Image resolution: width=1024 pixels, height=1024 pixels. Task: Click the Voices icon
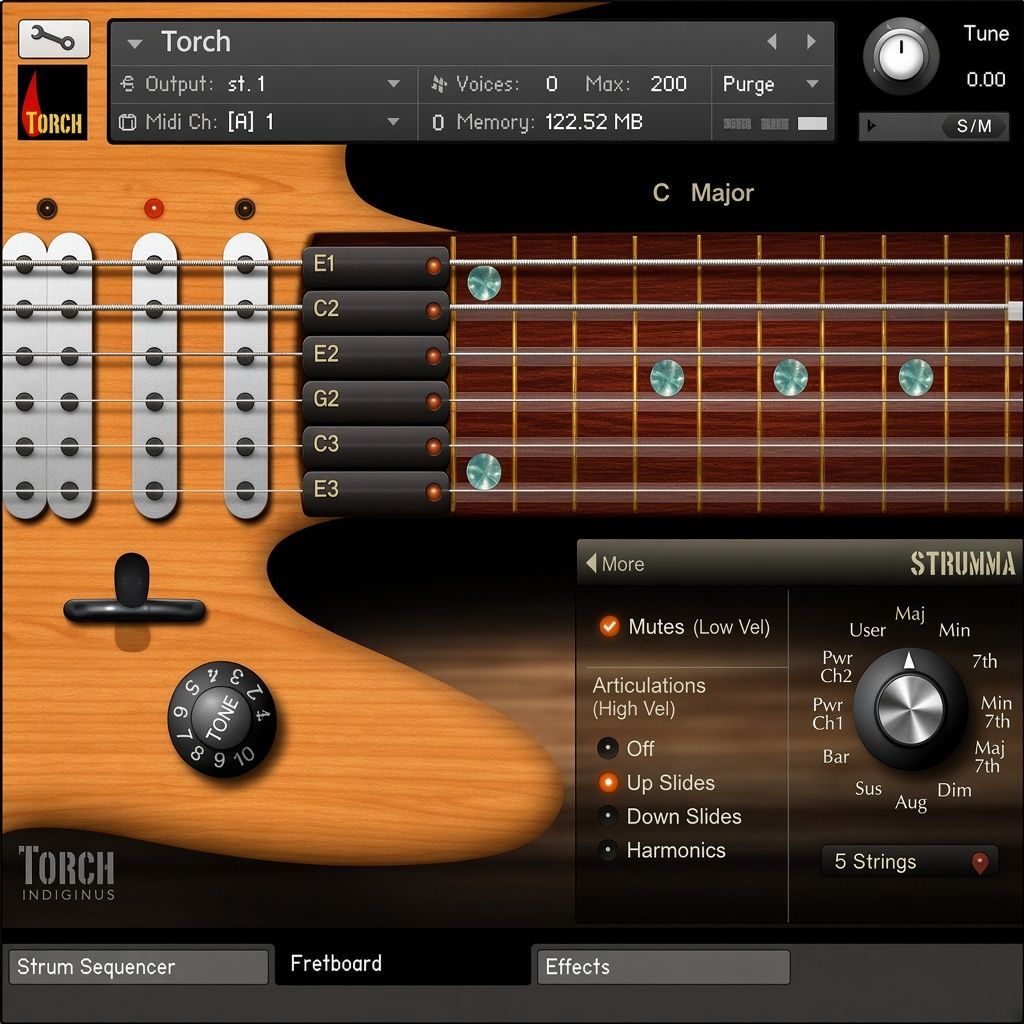pos(439,84)
